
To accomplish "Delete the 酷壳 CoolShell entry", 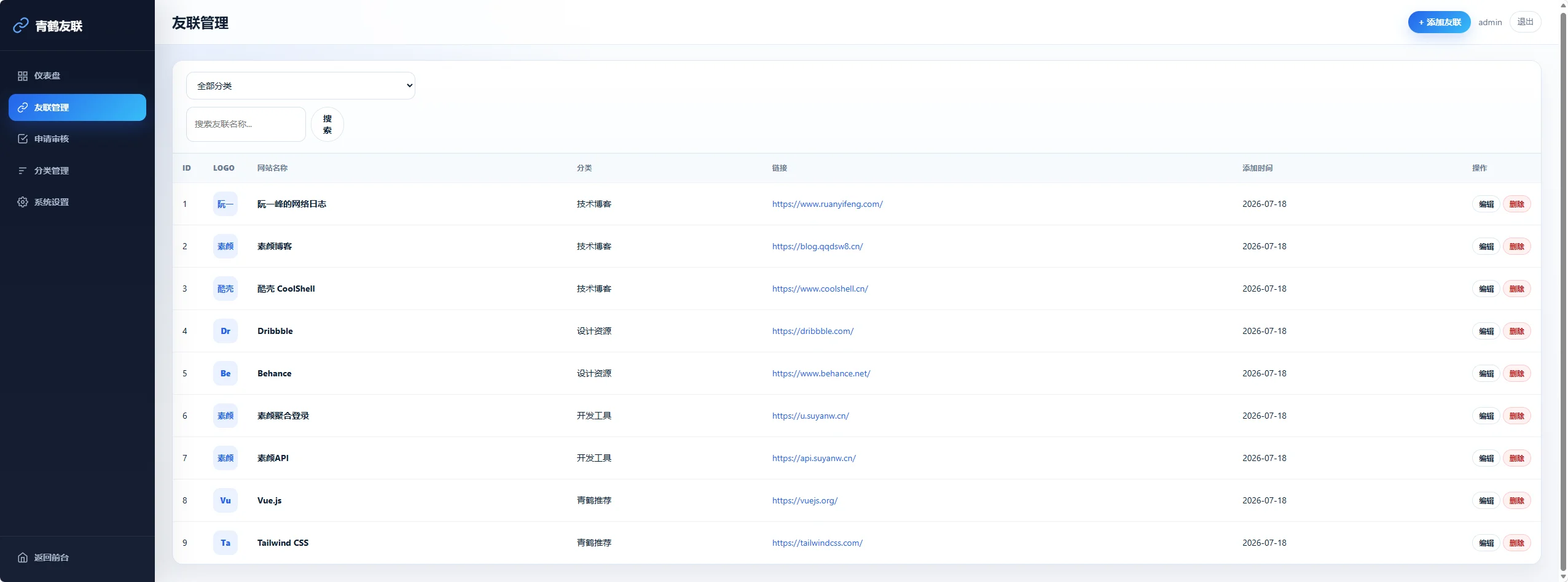I will [x=1517, y=289].
